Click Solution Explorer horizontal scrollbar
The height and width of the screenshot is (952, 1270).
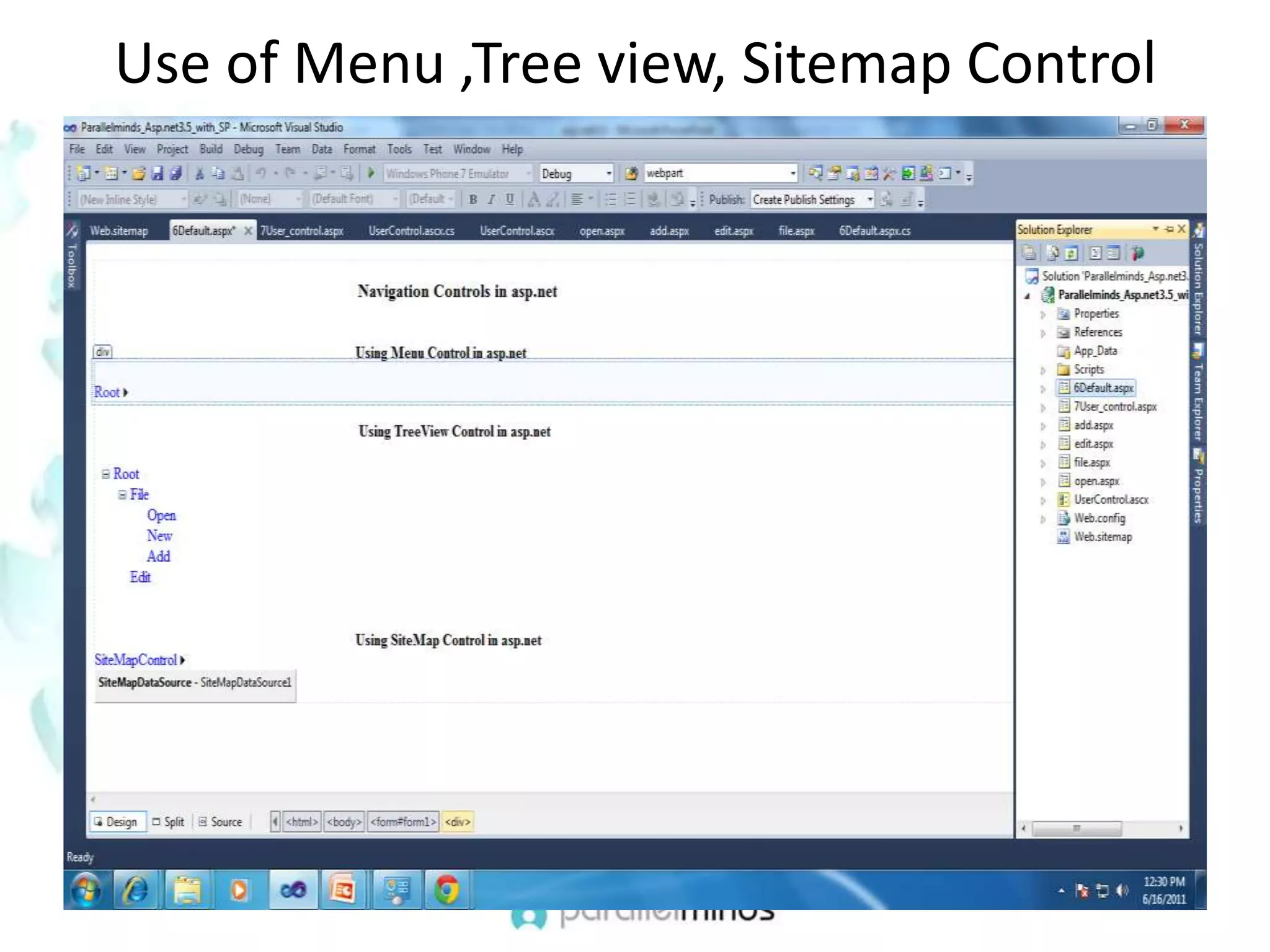tap(1076, 829)
